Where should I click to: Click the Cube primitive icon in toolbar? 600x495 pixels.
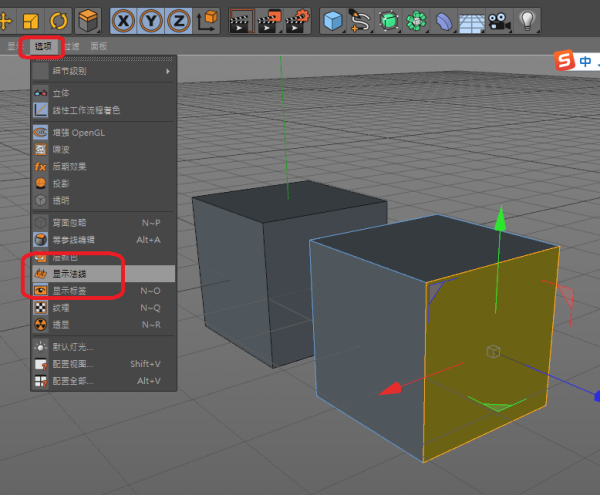click(332, 19)
